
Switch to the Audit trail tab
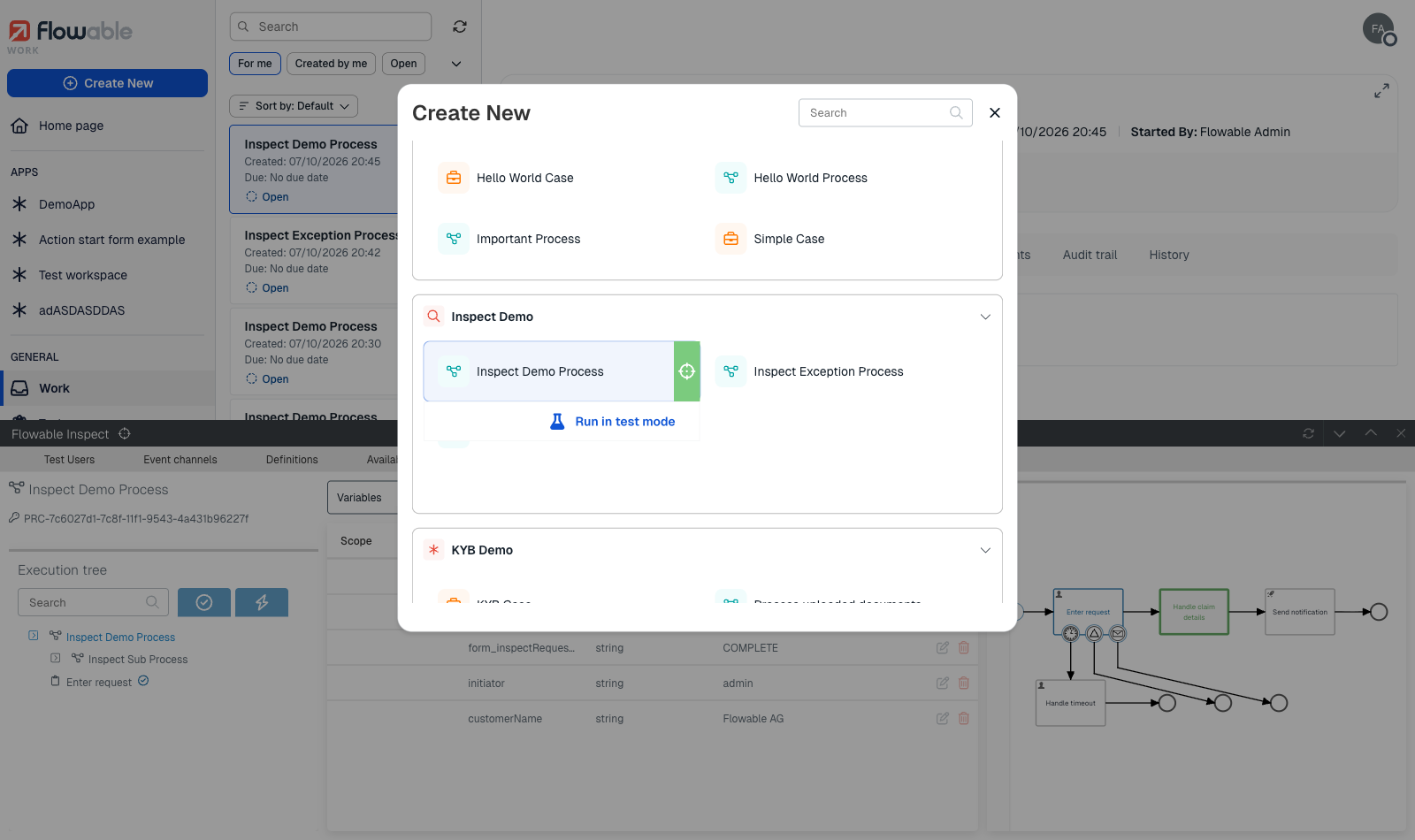point(1090,255)
